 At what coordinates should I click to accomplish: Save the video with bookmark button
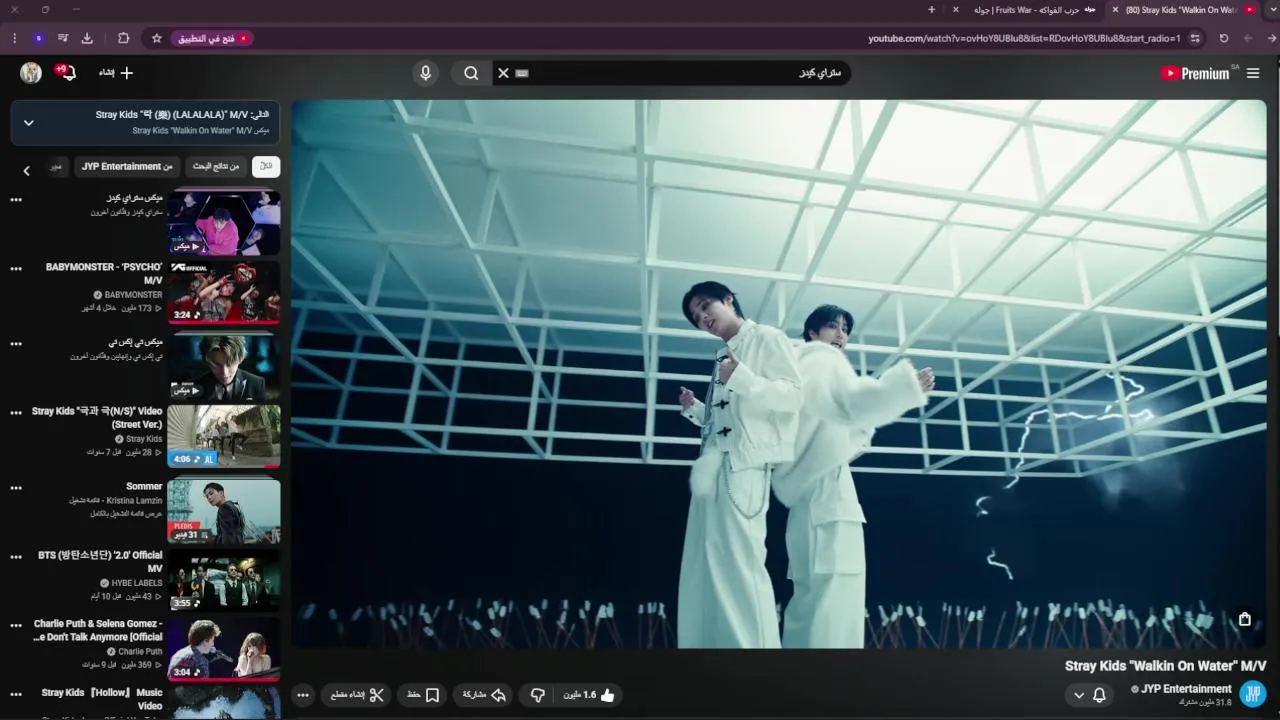pos(423,695)
